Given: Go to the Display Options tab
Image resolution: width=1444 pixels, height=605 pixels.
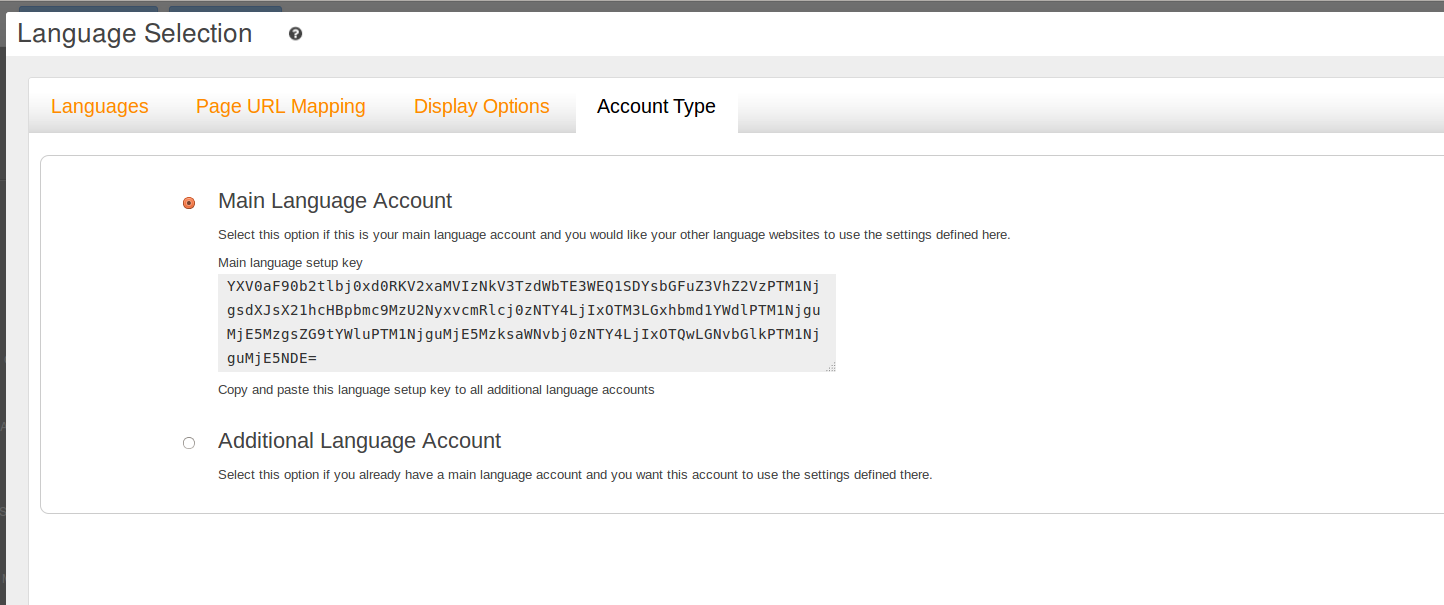Looking at the screenshot, I should click(x=482, y=106).
